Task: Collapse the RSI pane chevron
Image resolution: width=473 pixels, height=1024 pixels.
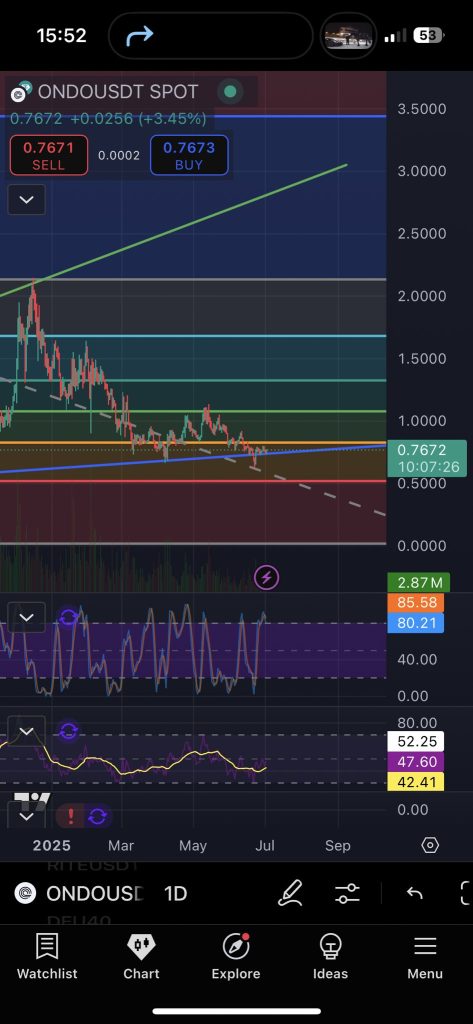Action: pyautogui.click(x=26, y=731)
